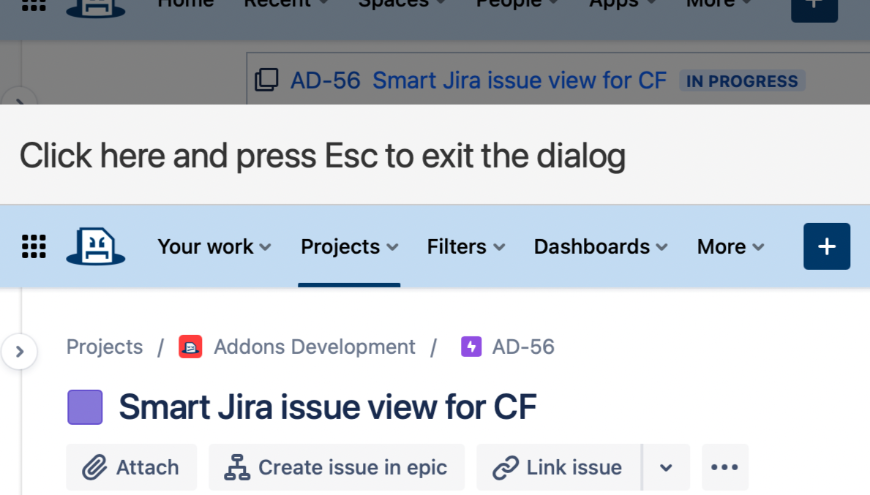Screen dimensions: 870x495
Task: Open the Your work dropdown menu
Action: [x=214, y=246]
